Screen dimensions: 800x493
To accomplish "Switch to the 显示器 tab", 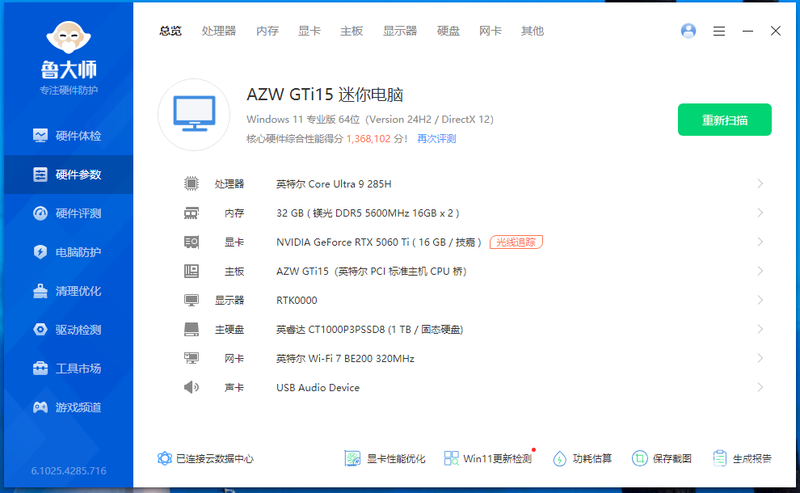I will click(x=400, y=31).
